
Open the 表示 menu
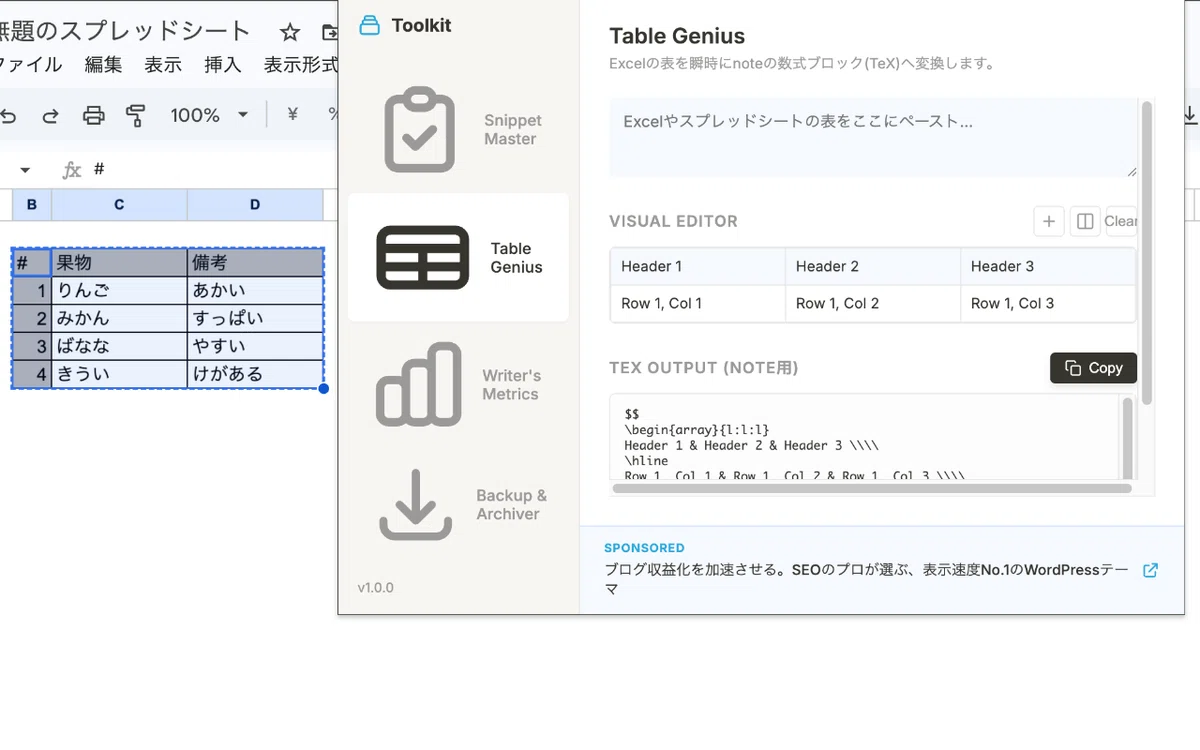[163, 65]
